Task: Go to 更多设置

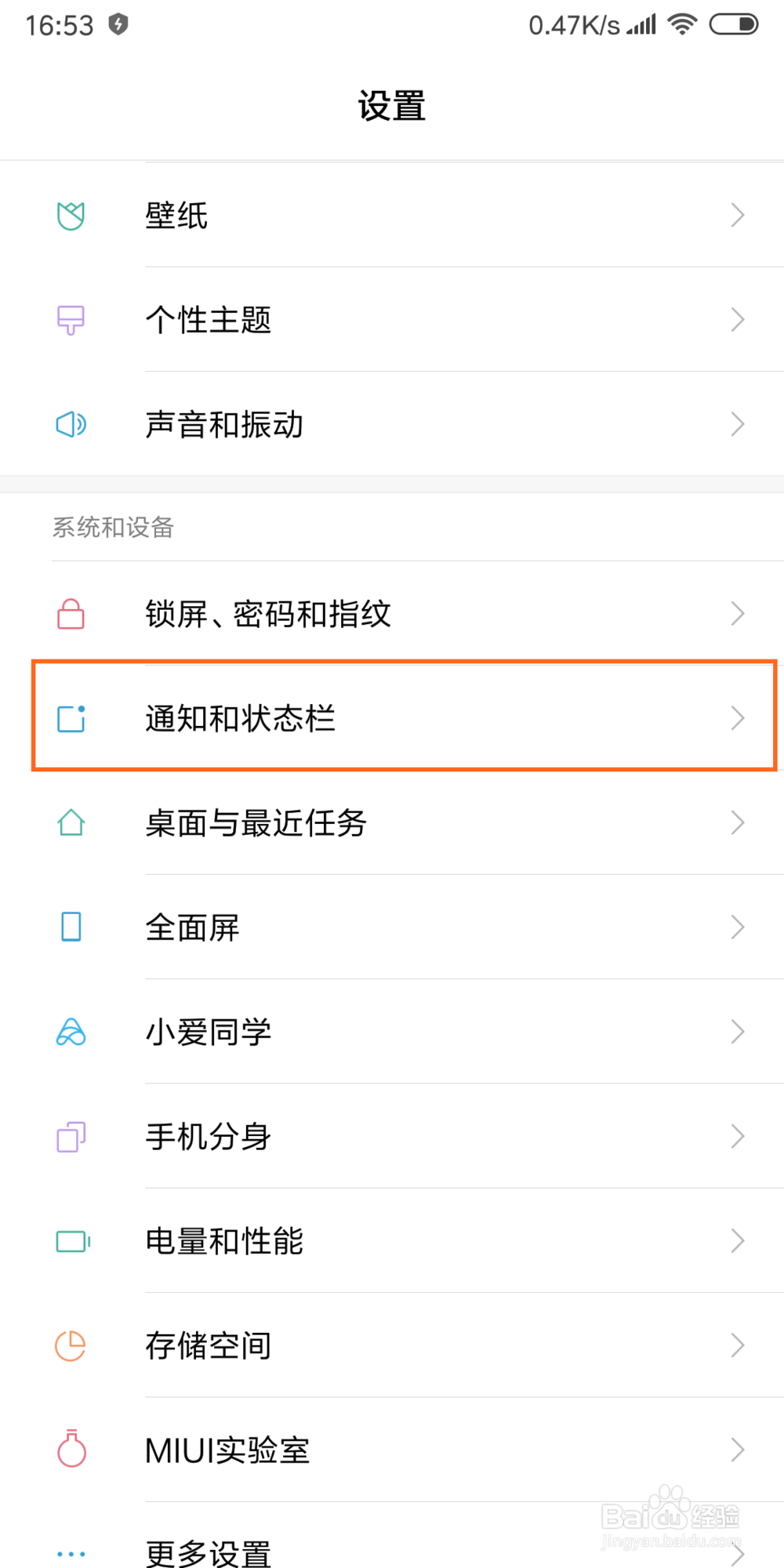Action: tap(208, 1552)
